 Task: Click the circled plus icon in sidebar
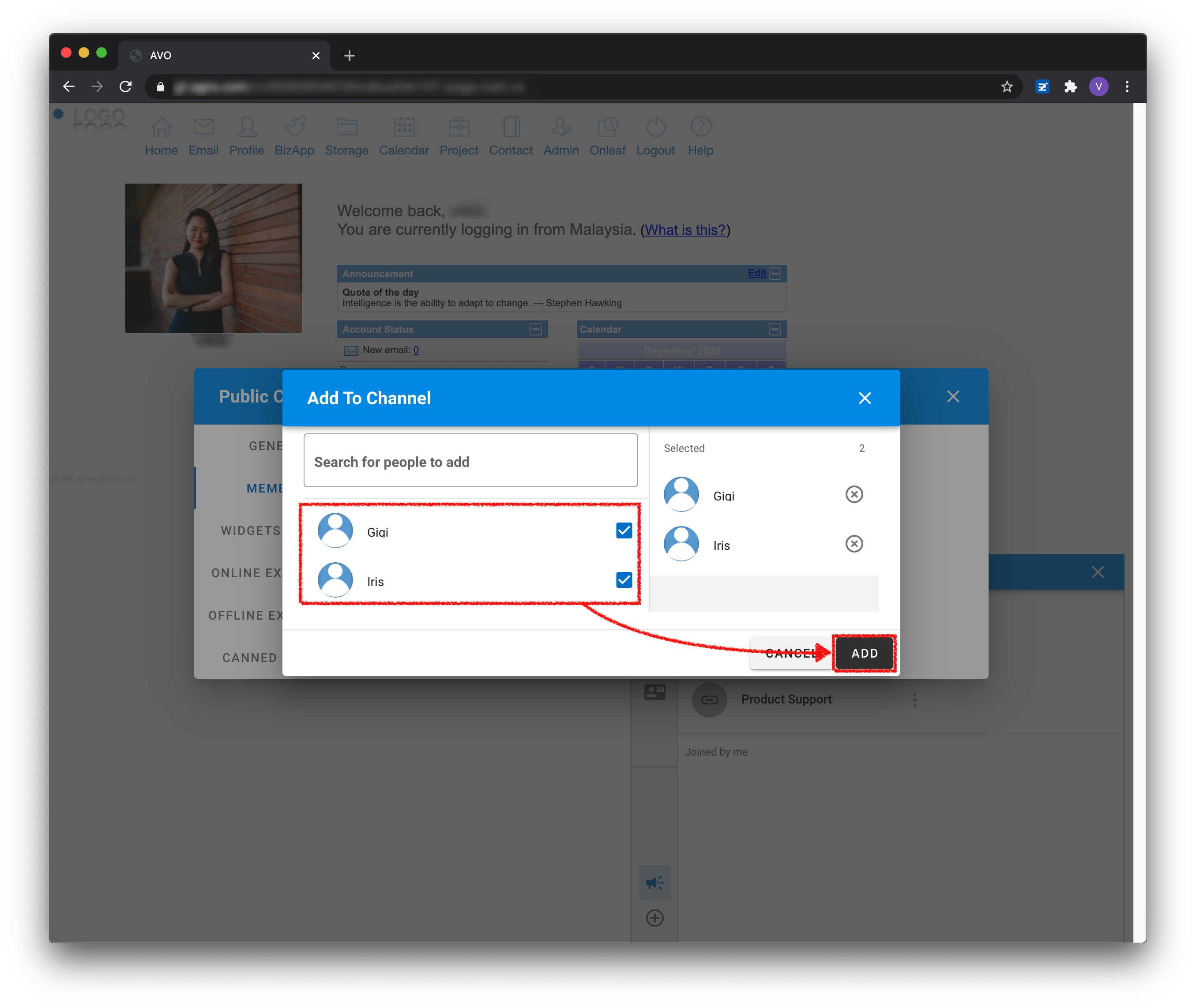[654, 918]
